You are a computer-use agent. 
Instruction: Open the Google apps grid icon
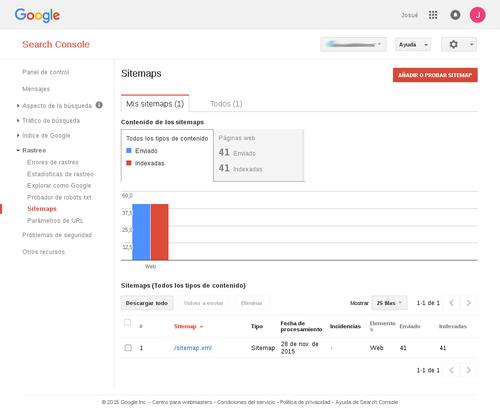pos(433,15)
